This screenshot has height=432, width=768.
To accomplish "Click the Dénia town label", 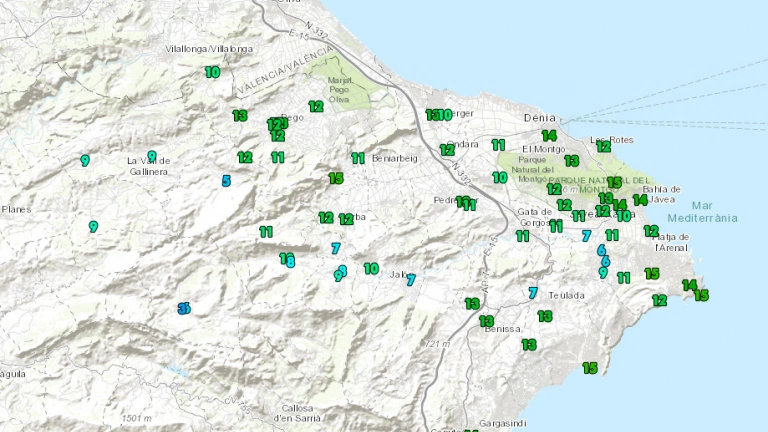I will click(539, 118).
